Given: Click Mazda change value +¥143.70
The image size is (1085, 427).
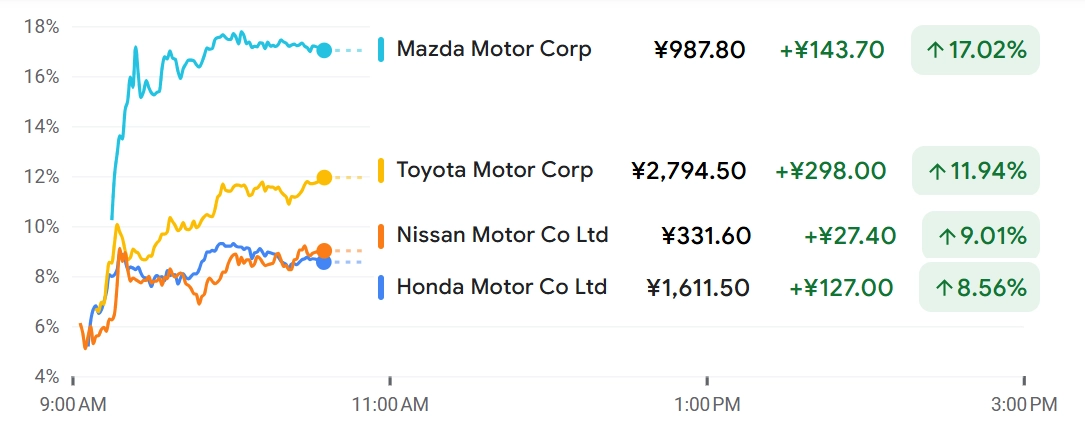Looking at the screenshot, I should click(x=832, y=50).
